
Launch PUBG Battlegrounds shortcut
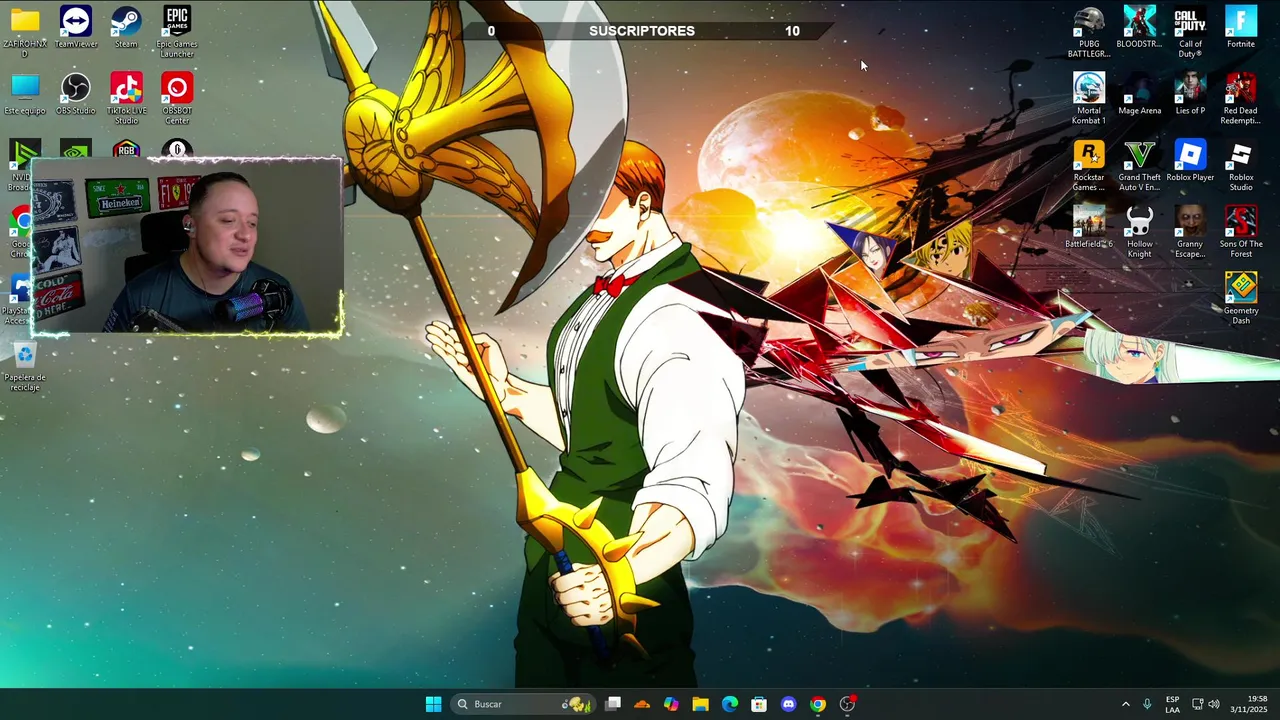[1089, 30]
